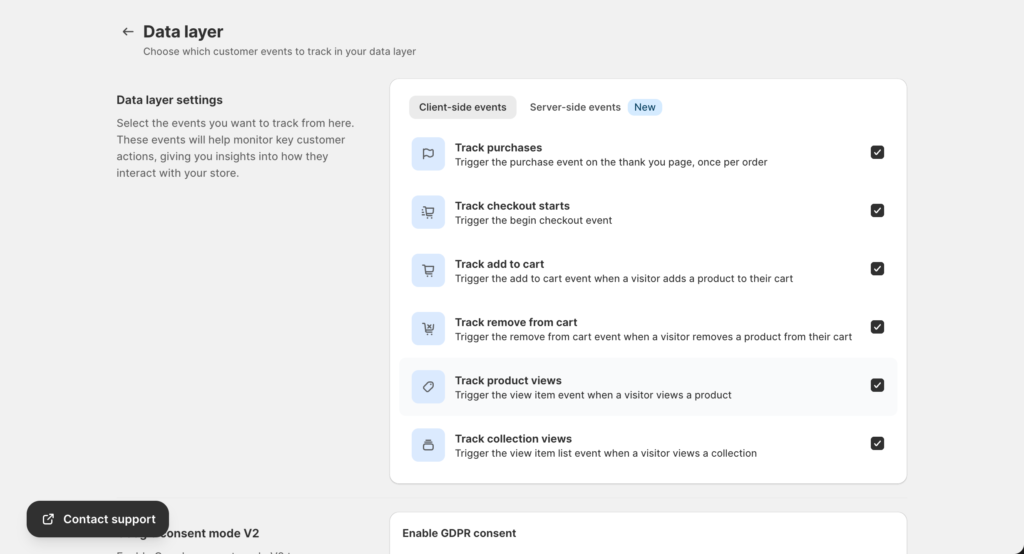This screenshot has width=1024, height=554.
Task: Click the fast cart icon for Track checkout starts
Action: click(x=428, y=212)
